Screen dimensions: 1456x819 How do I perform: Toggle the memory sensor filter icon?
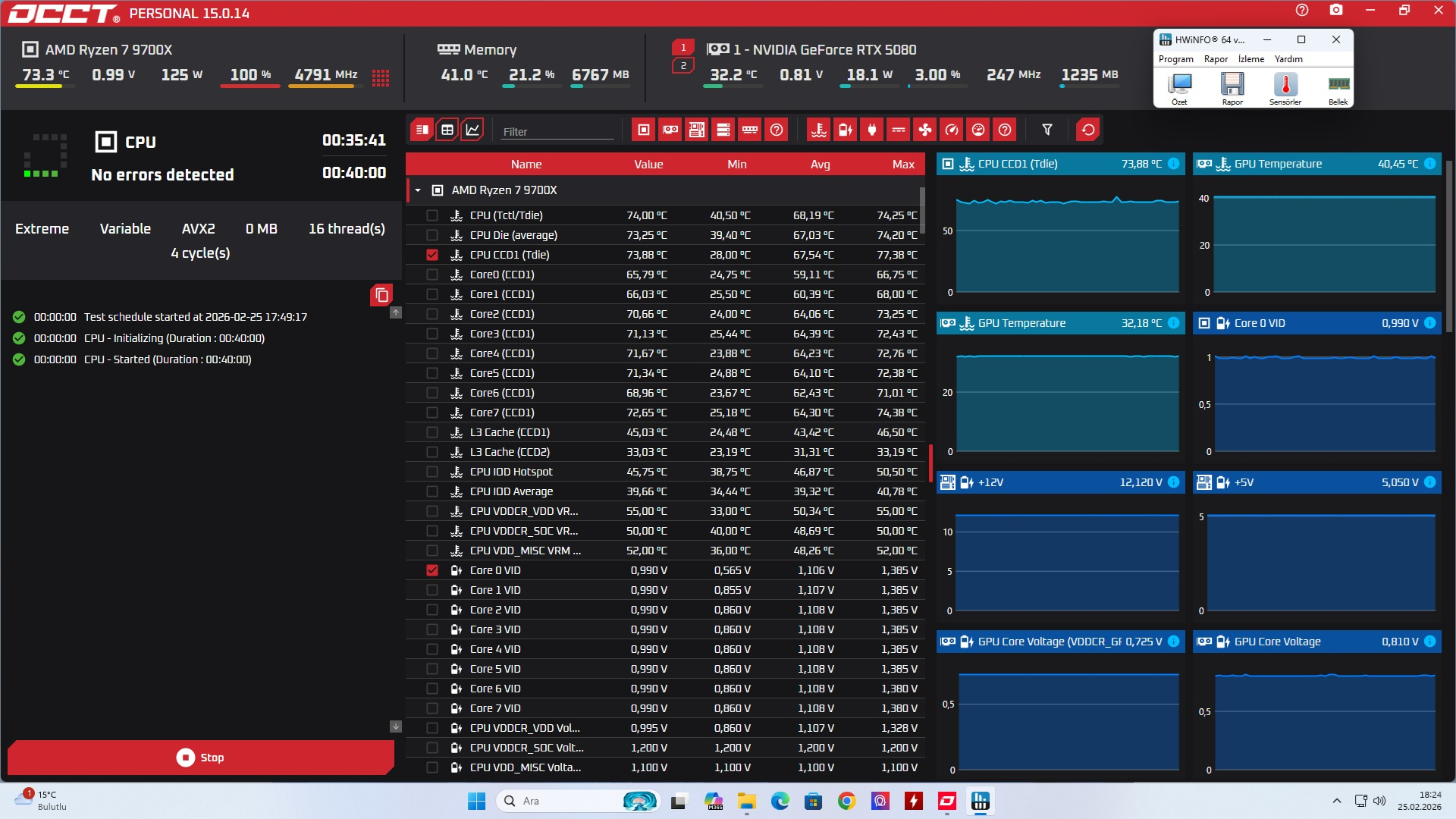[750, 130]
